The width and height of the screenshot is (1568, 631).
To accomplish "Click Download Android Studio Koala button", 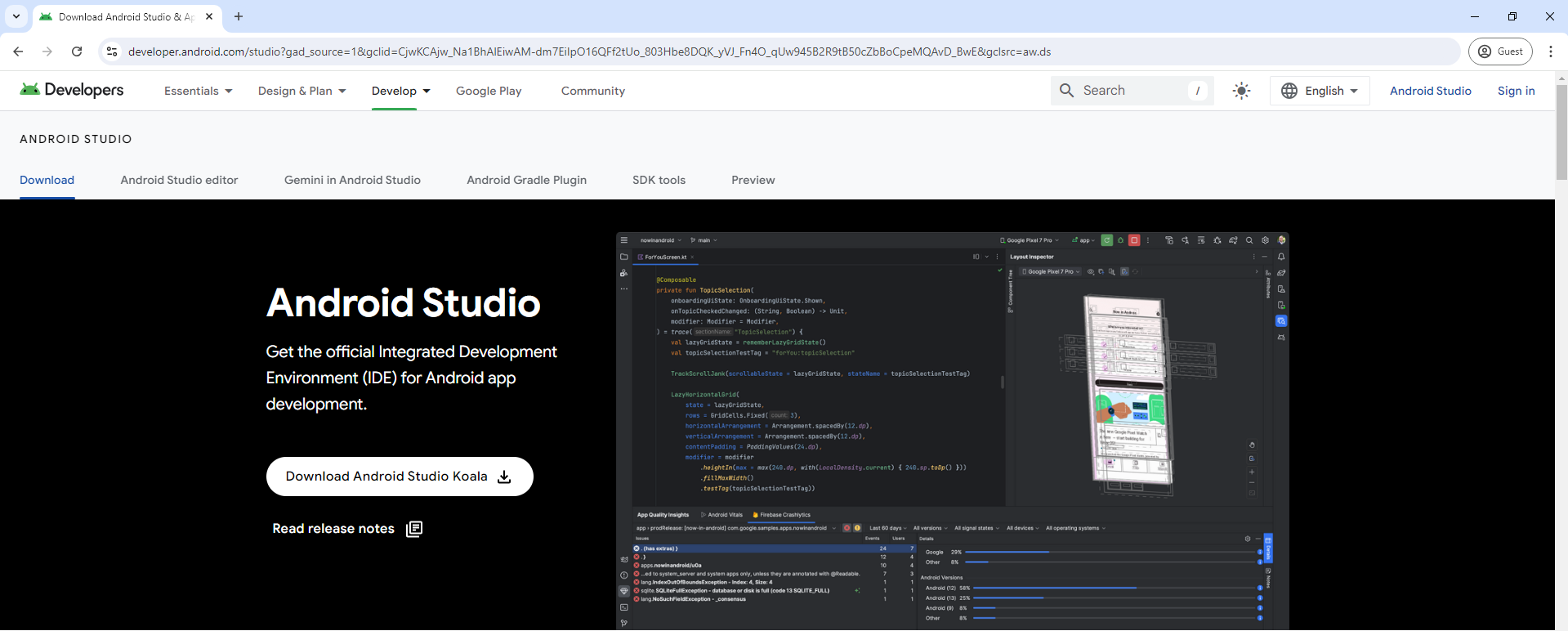I will coord(400,477).
